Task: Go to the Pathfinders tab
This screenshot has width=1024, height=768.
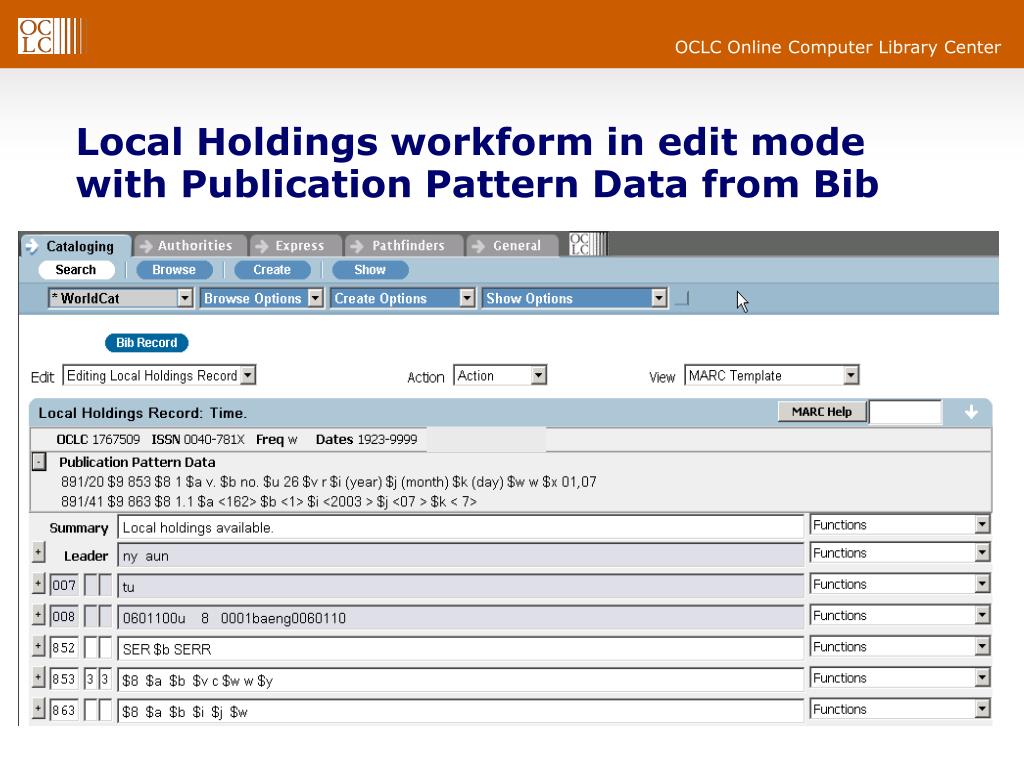Action: (x=404, y=246)
